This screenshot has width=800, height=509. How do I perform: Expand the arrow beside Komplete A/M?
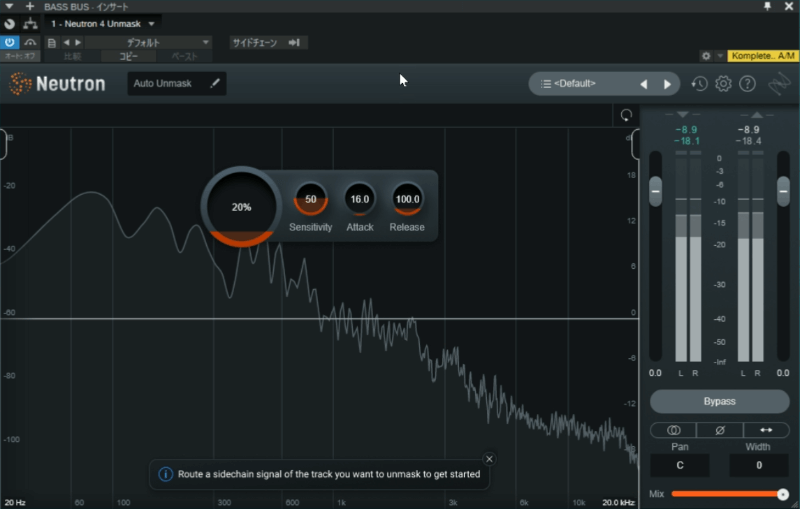pos(720,56)
